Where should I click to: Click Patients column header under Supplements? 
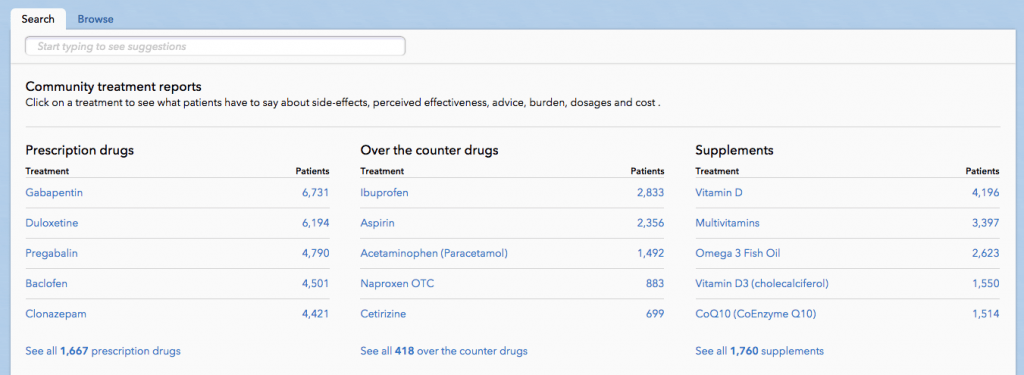tap(983, 171)
